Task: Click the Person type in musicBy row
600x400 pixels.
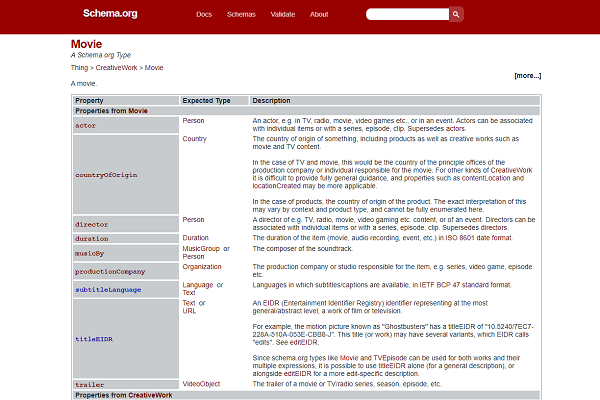Action: click(193, 257)
